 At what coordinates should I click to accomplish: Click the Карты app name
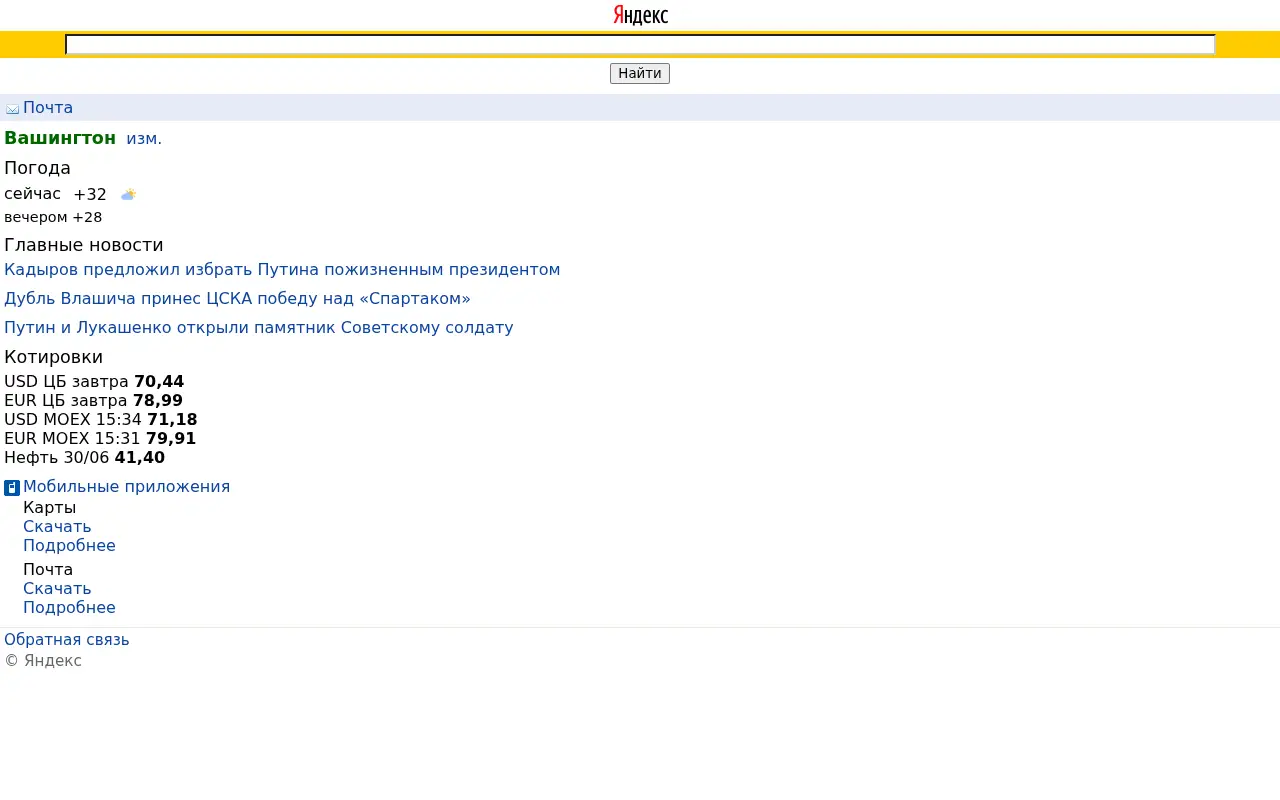point(50,507)
